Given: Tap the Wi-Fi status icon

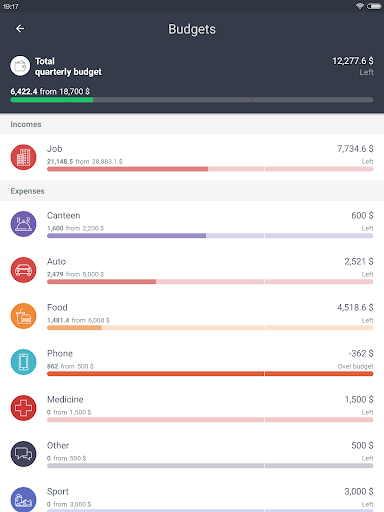Looking at the screenshot, I should (360, 6).
